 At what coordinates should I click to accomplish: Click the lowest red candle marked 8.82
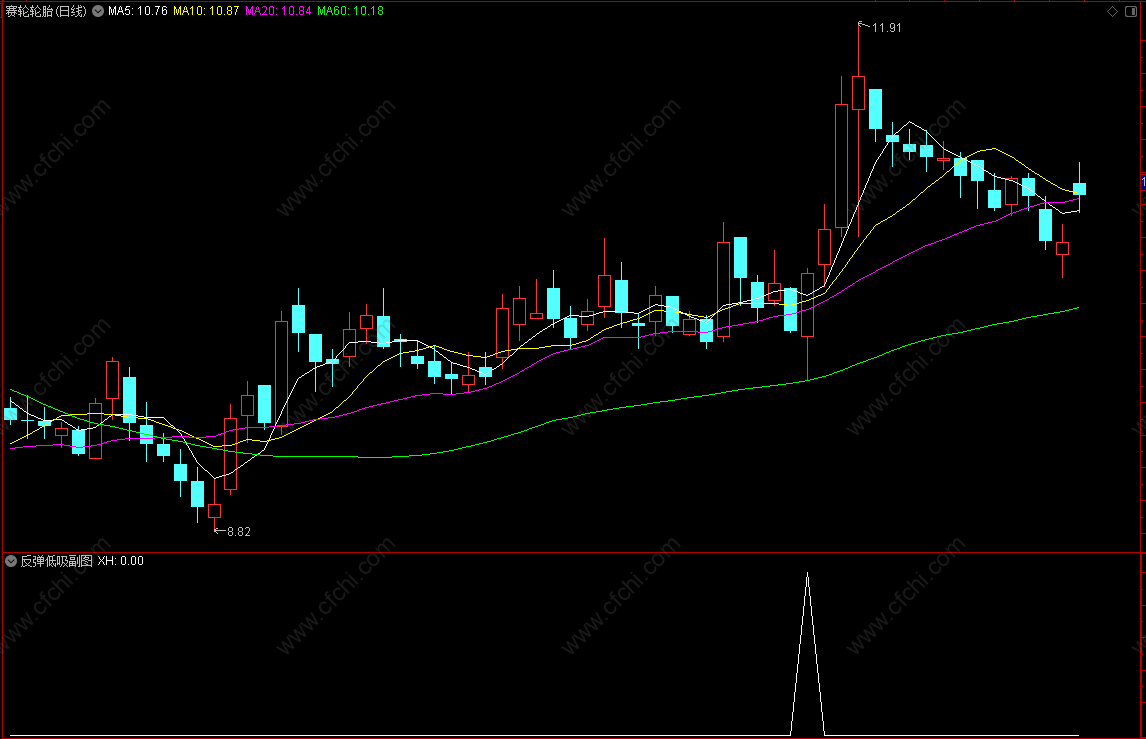(x=214, y=510)
